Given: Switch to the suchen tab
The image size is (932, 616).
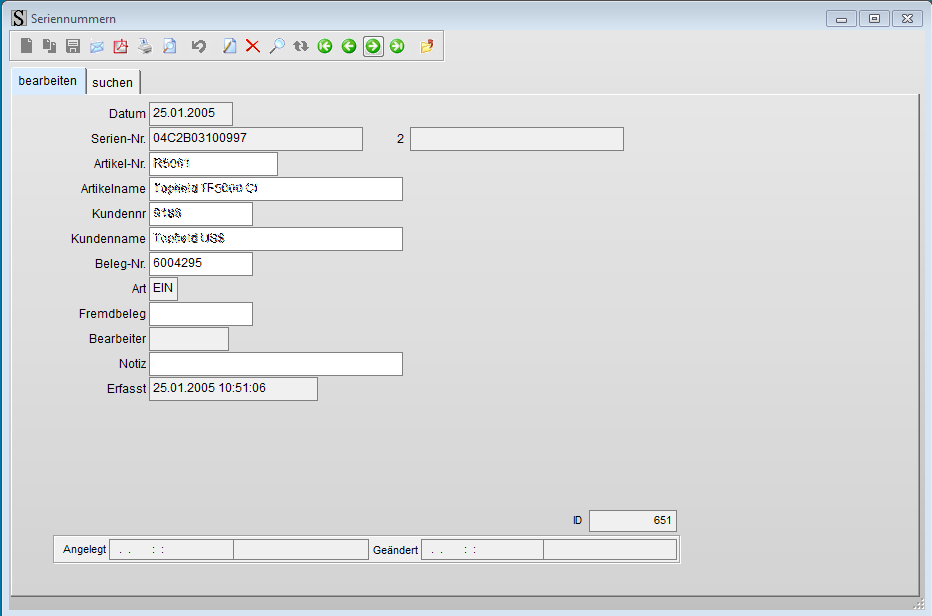Looking at the screenshot, I should point(113,83).
